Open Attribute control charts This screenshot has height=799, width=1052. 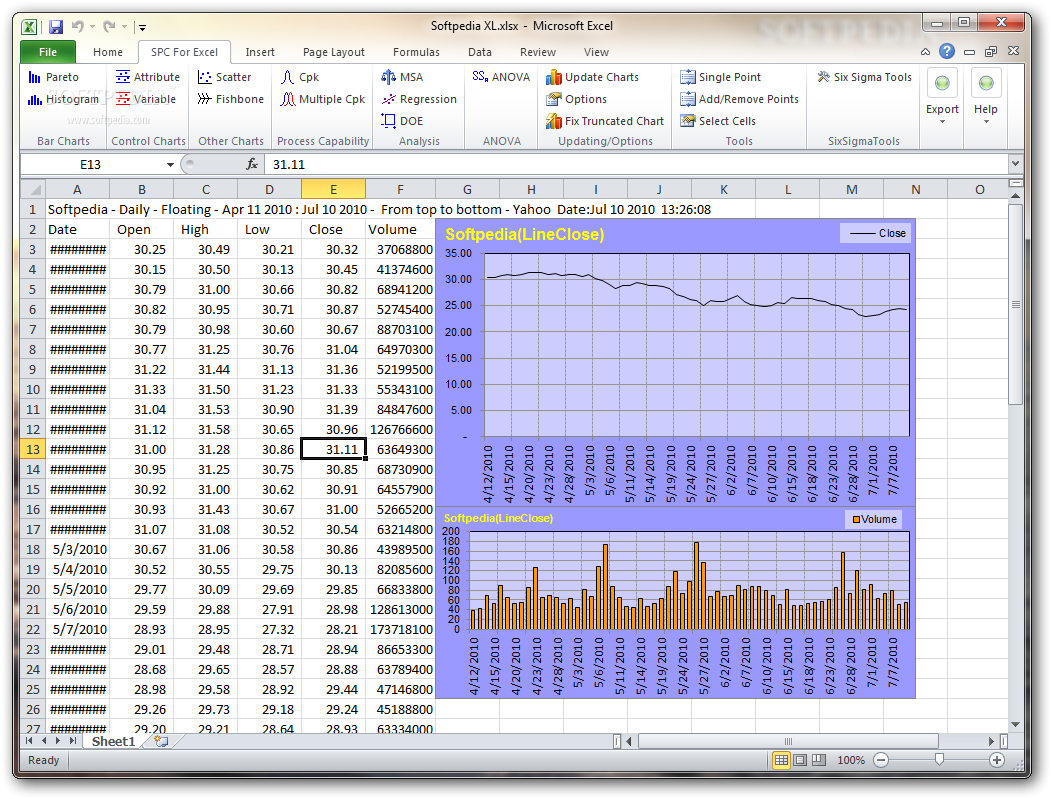tap(148, 77)
